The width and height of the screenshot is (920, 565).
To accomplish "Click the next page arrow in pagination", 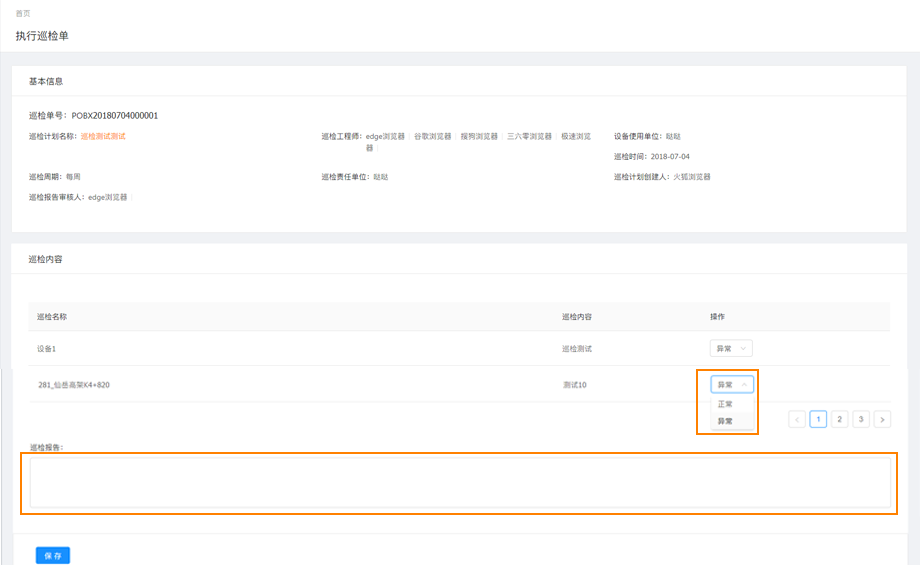I will pyautogui.click(x=882, y=419).
